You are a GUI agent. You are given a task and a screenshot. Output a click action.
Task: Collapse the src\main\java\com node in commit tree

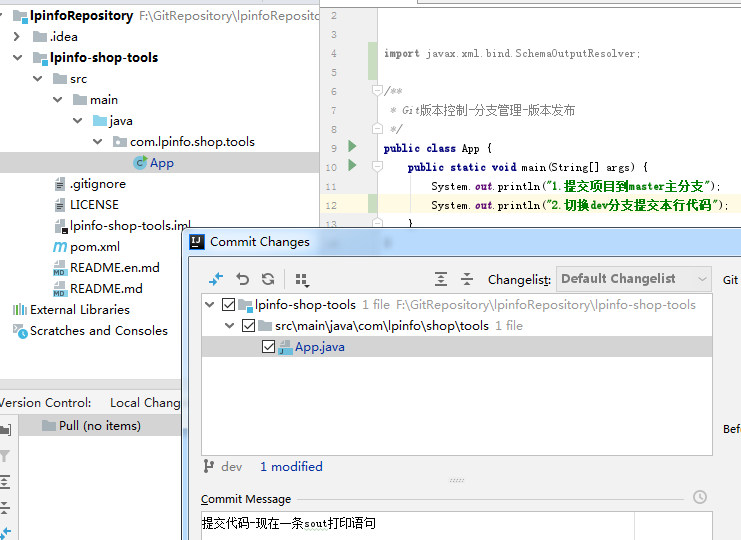[x=230, y=326]
